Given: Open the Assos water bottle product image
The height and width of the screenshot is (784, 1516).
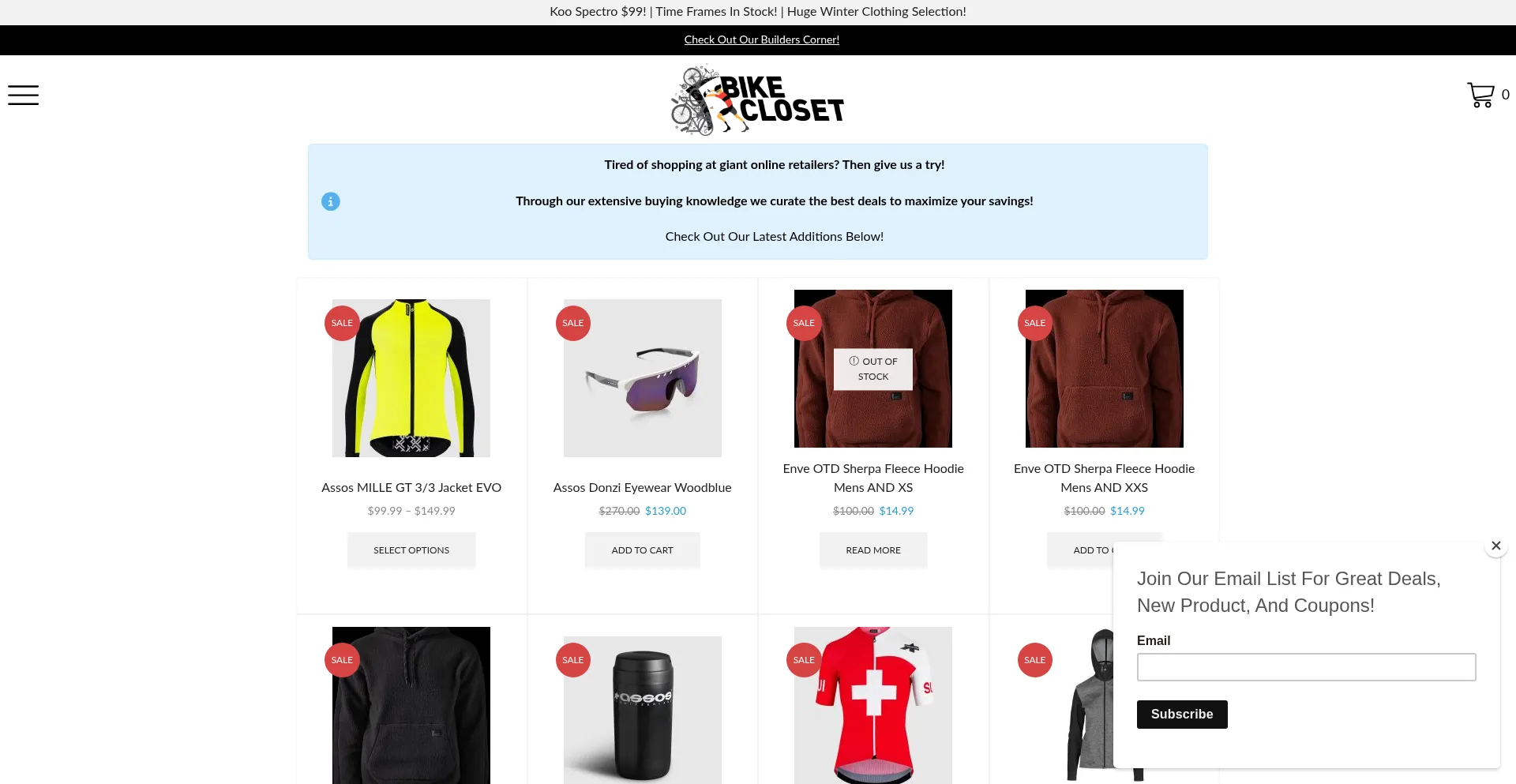Looking at the screenshot, I should (643, 710).
